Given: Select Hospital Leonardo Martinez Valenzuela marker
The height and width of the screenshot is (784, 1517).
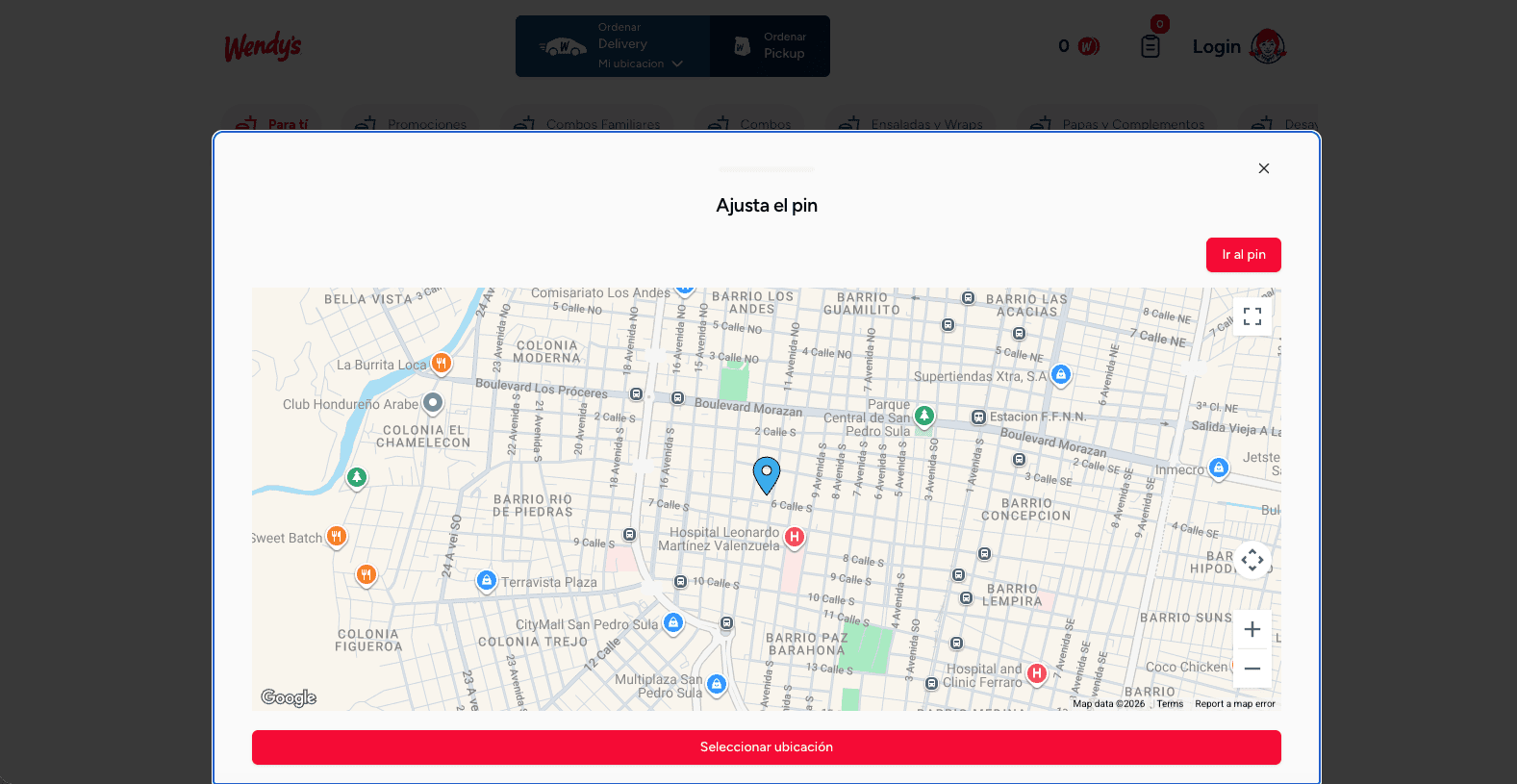Looking at the screenshot, I should (x=795, y=537).
